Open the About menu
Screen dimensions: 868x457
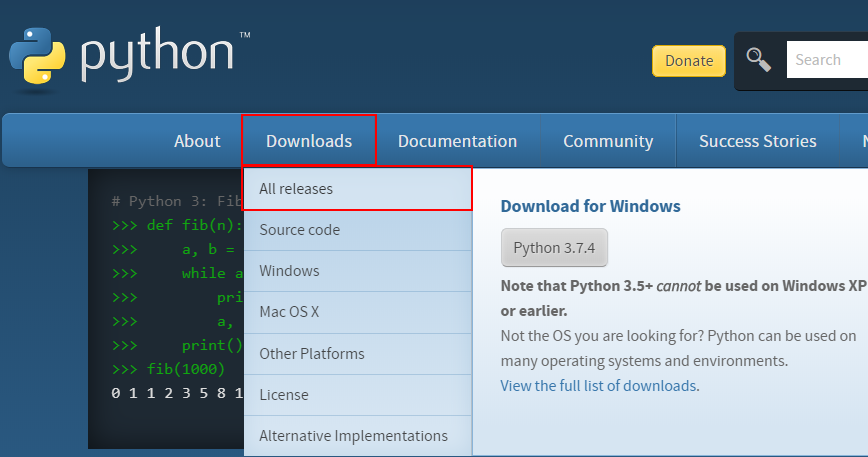pyautogui.click(x=197, y=141)
